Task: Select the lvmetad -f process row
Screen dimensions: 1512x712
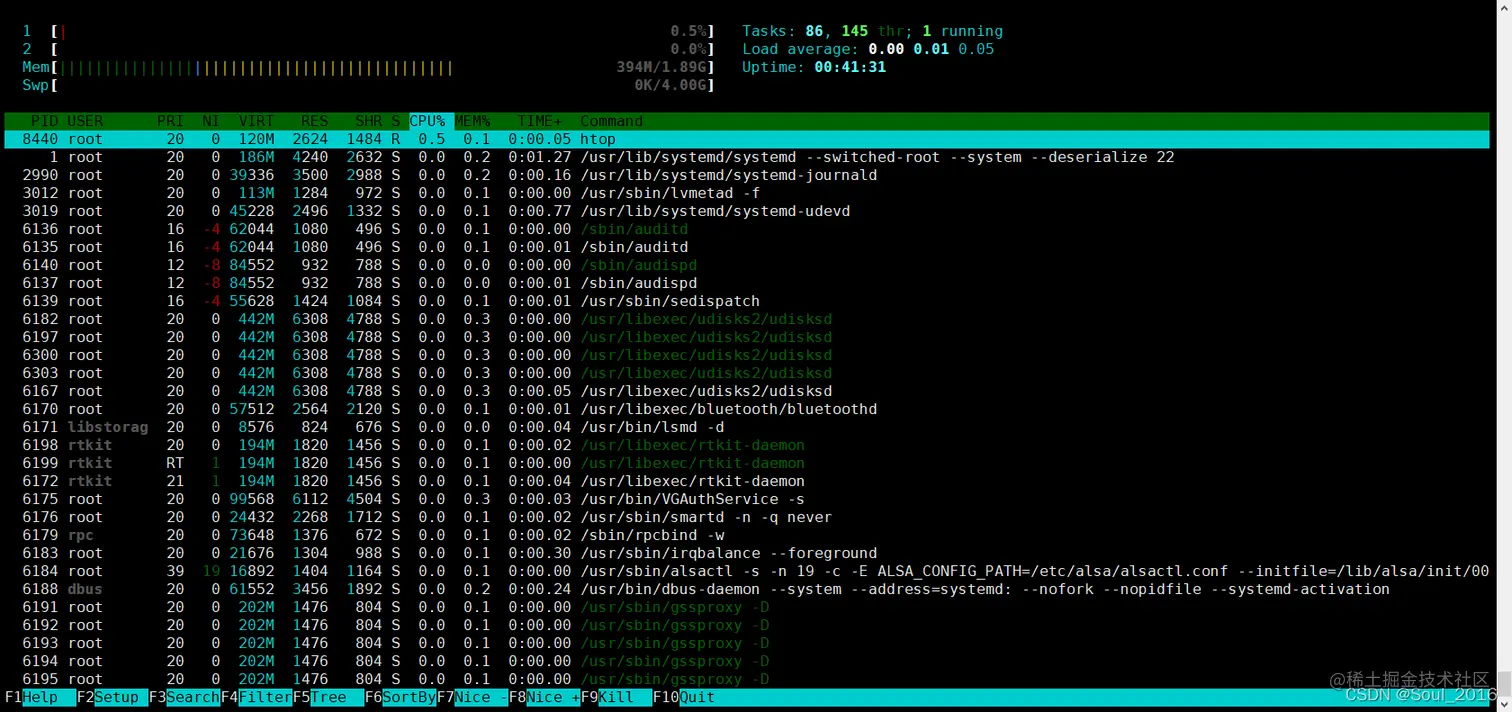Action: tap(747, 193)
